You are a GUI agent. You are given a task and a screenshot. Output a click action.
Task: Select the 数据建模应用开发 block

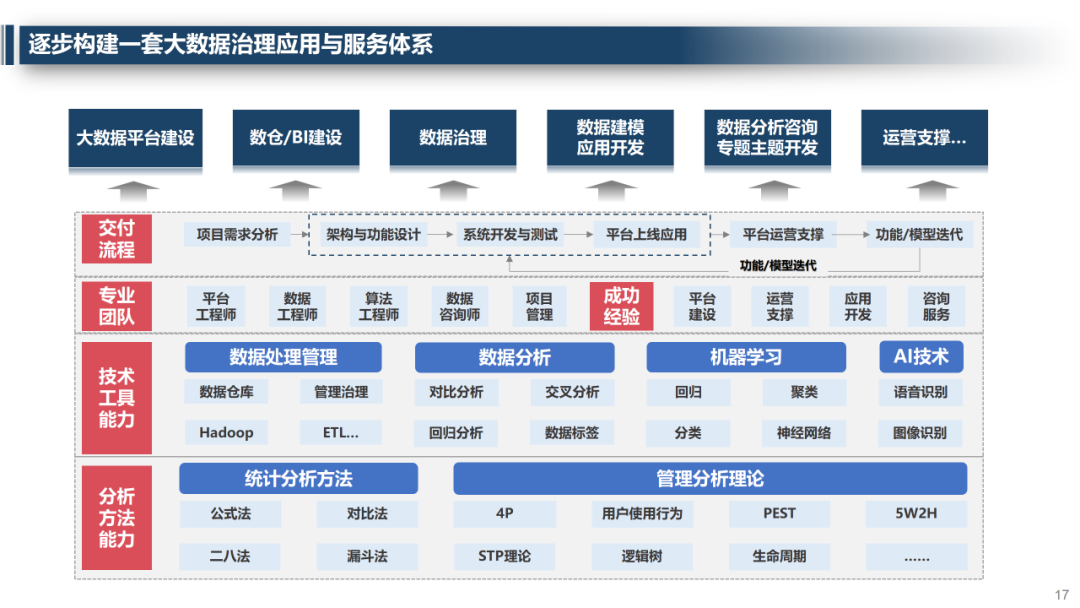(609, 139)
